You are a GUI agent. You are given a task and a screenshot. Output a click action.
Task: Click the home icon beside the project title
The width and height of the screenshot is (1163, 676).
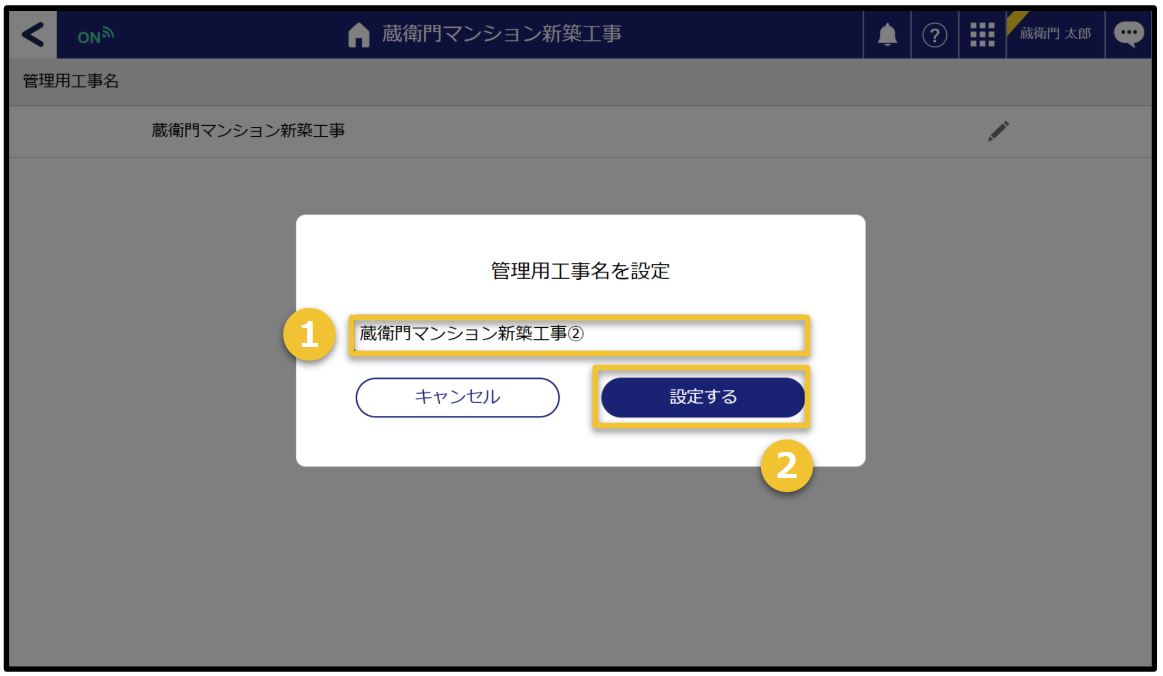(358, 35)
